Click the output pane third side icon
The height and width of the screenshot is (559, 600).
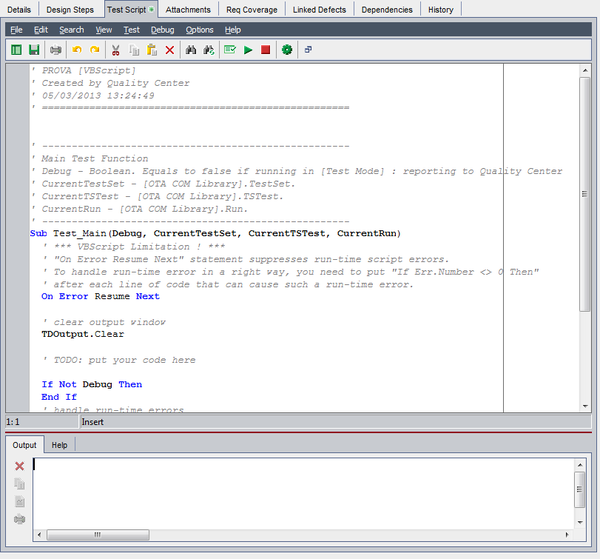[20, 501]
